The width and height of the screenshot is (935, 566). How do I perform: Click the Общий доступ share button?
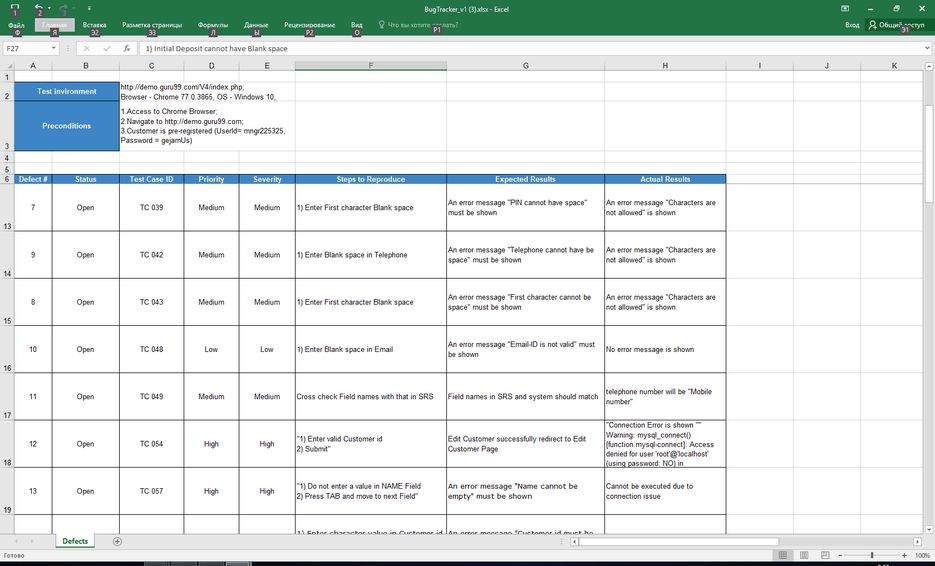896,25
